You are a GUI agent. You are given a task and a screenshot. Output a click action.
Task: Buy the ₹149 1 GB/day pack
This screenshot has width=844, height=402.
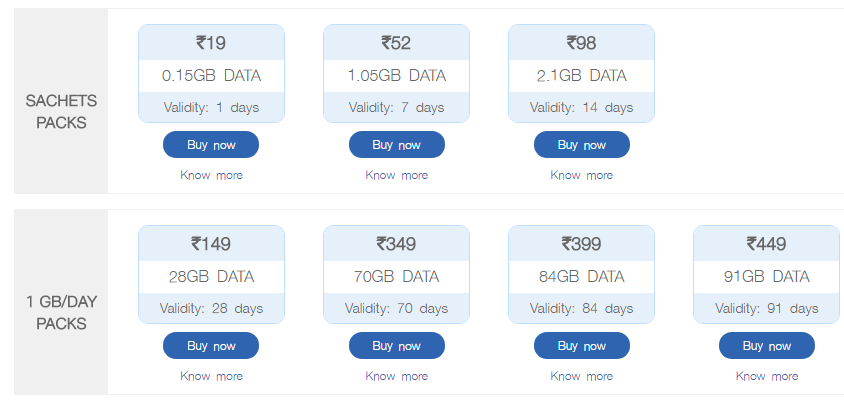point(211,345)
